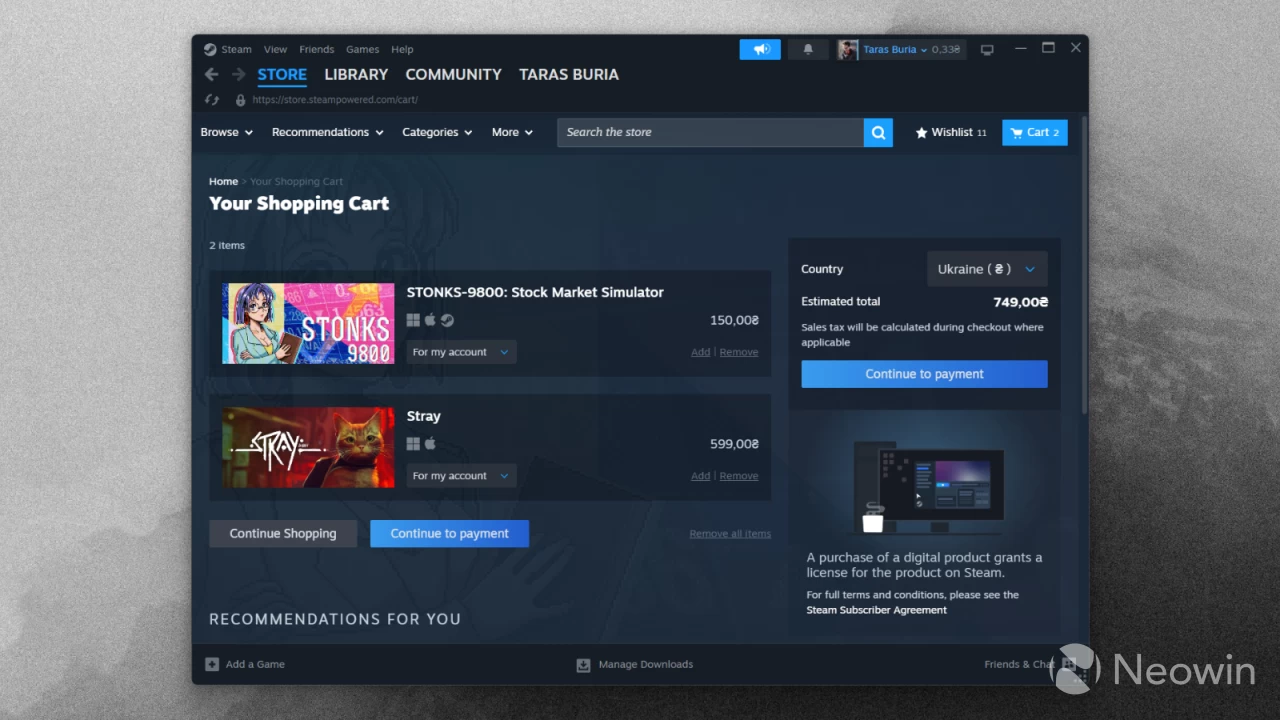Open For my account dropdown for STONKS-9800

click(461, 352)
